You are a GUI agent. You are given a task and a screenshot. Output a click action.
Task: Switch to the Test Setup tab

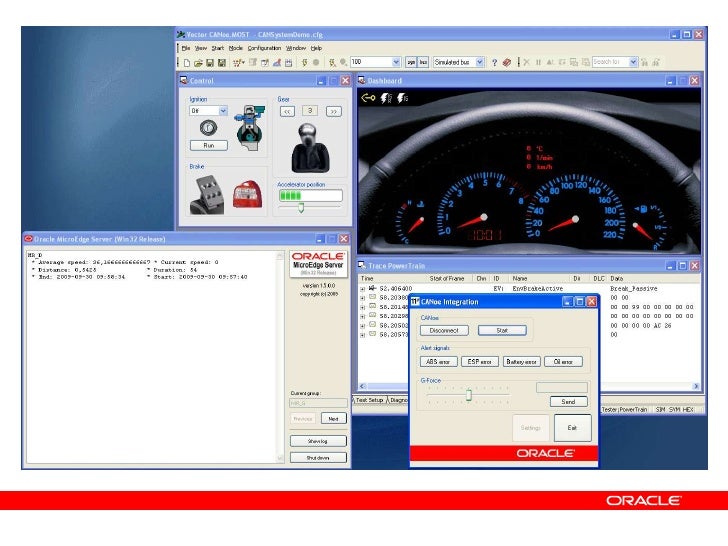coord(370,400)
